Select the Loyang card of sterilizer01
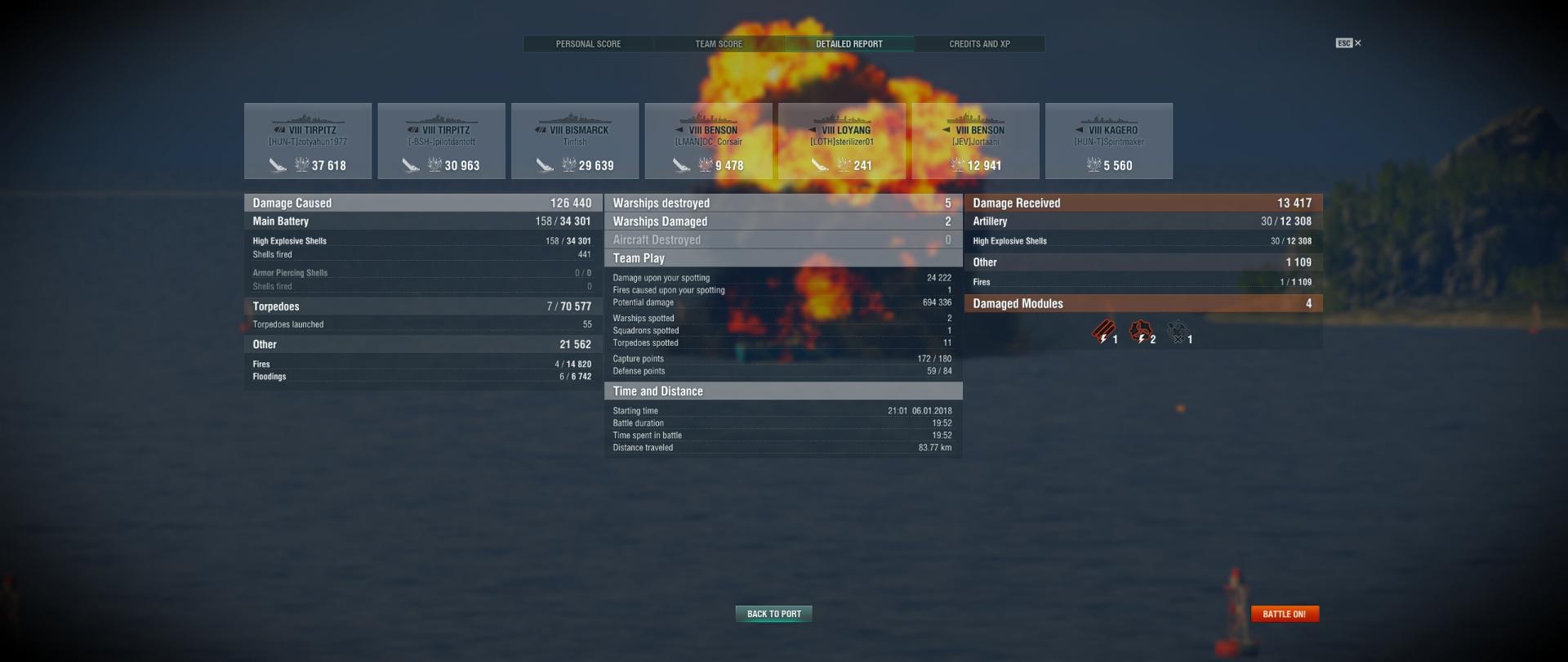Viewport: 1568px width, 662px height. [842, 141]
